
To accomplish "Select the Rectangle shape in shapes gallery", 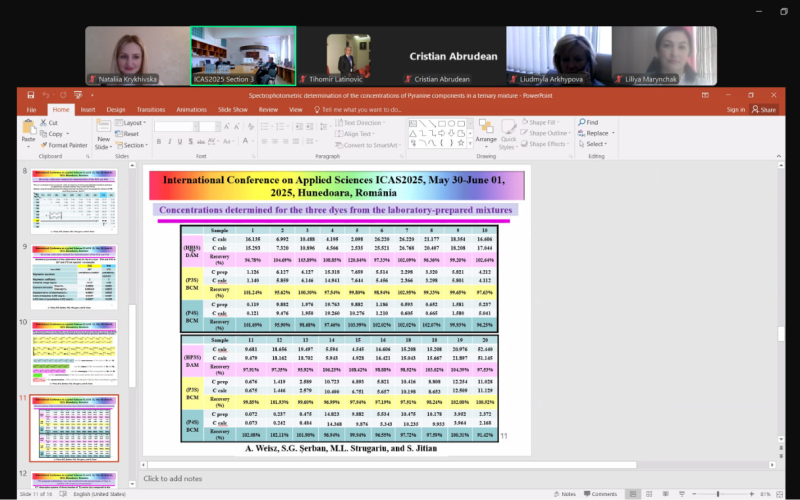I will tap(442, 123).
